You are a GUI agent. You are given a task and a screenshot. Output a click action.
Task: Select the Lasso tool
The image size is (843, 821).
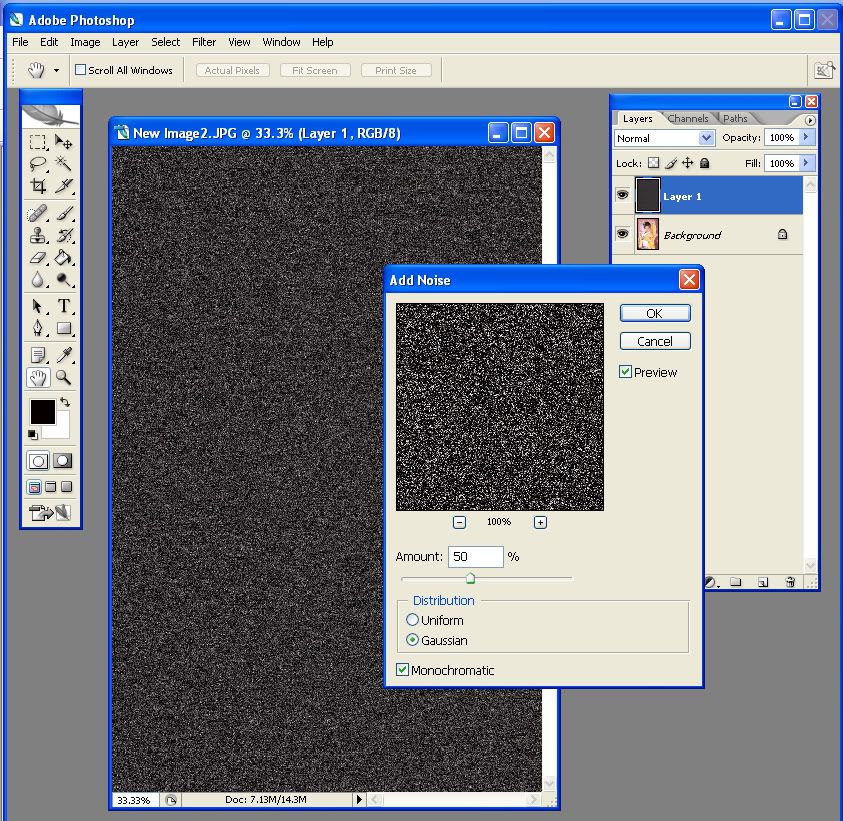click(x=38, y=164)
